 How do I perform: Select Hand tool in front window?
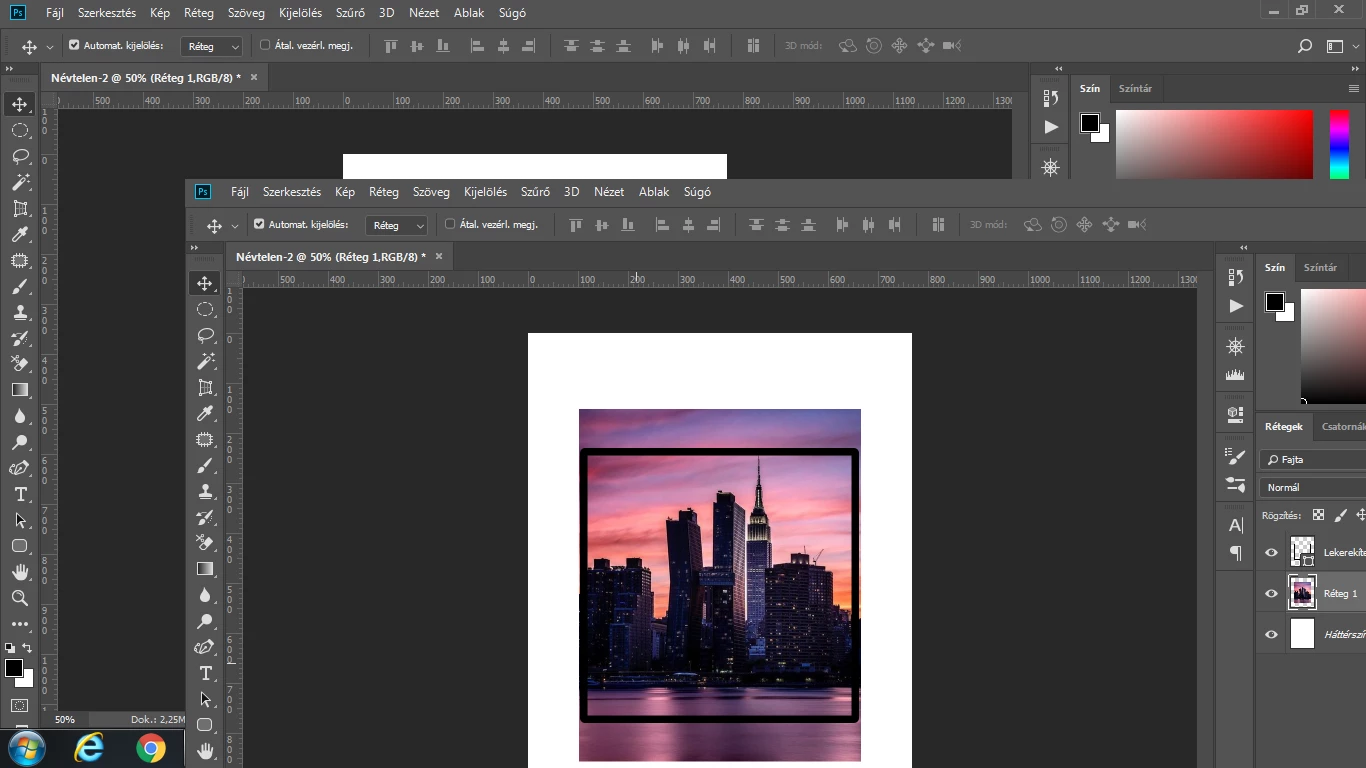pos(205,750)
